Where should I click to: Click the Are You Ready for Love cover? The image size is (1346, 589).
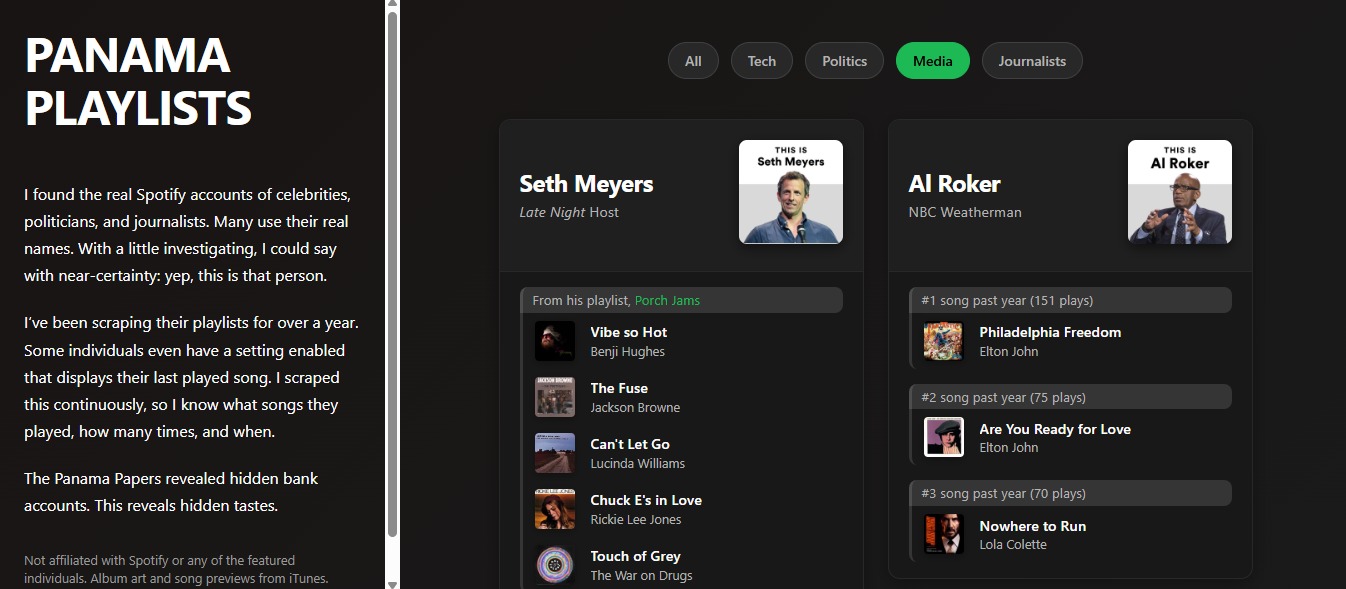tap(944, 437)
